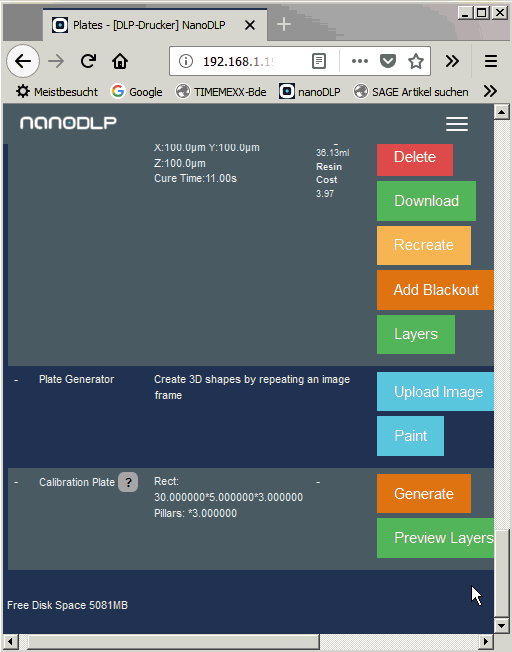
Task: Go to the browser home page icon
Action: (x=120, y=62)
